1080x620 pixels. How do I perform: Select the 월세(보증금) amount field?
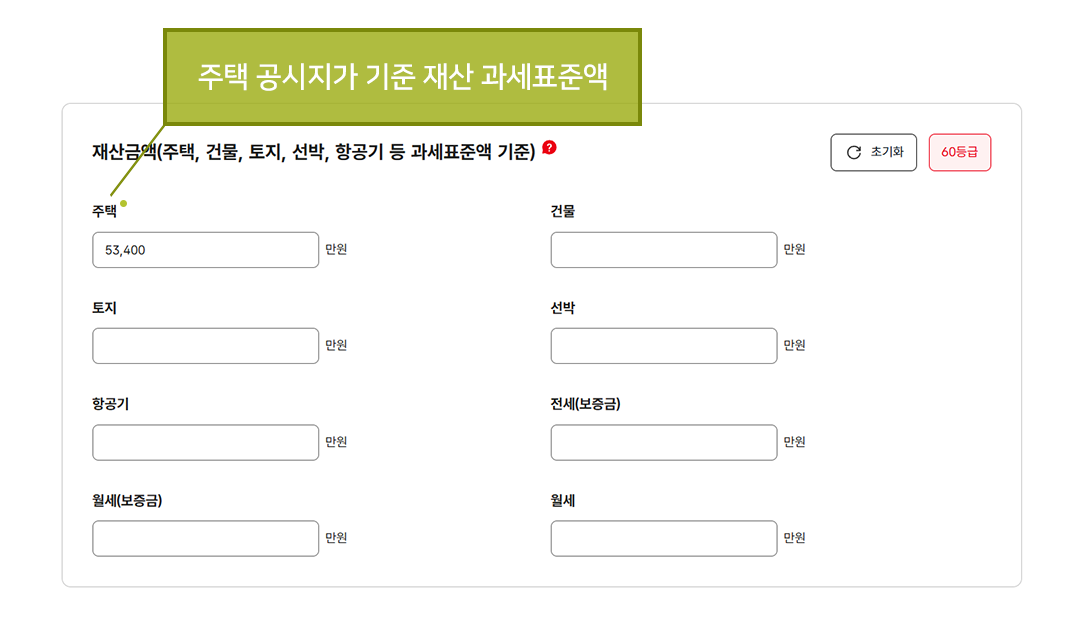pos(205,538)
